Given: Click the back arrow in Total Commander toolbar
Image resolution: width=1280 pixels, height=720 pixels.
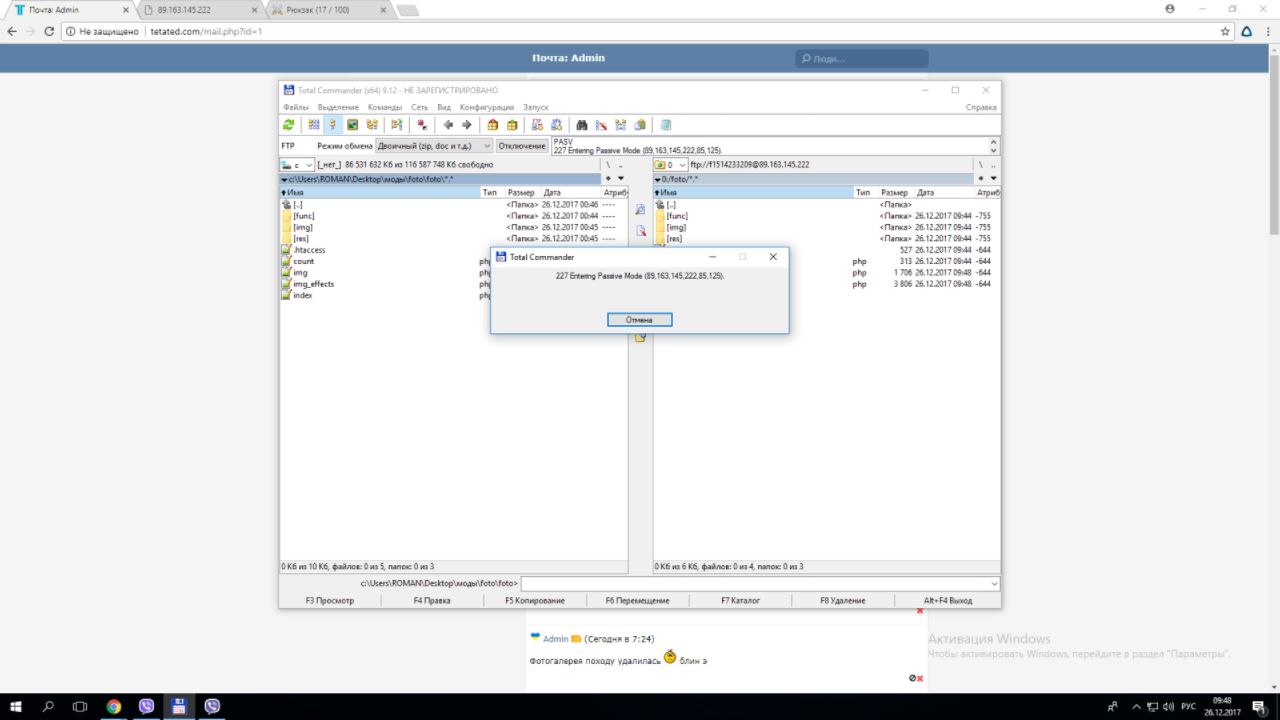Looking at the screenshot, I should tap(448, 125).
